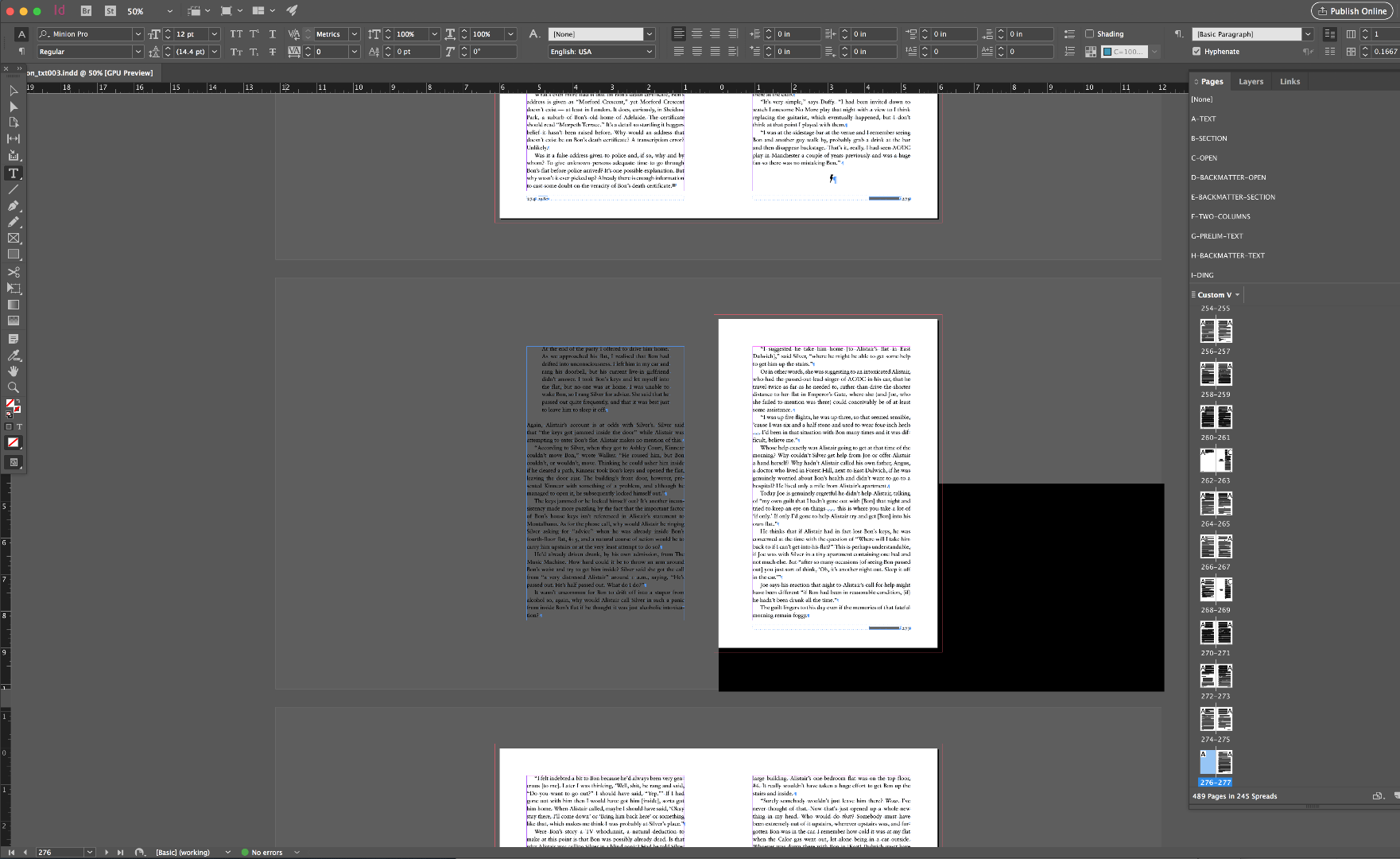
Task: Click the Publish Online button
Action: (x=1352, y=11)
